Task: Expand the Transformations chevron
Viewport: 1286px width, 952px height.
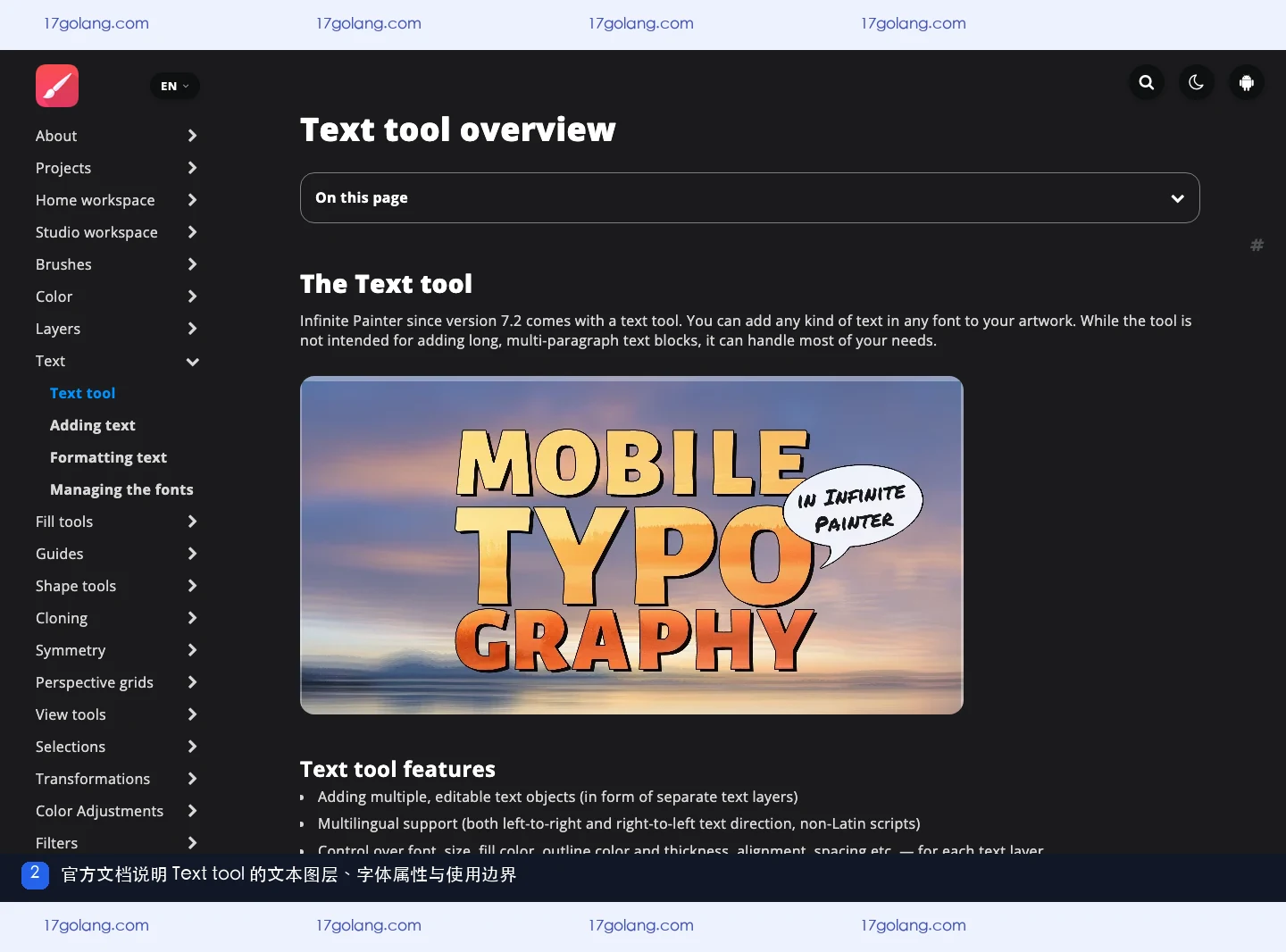Action: click(x=192, y=779)
